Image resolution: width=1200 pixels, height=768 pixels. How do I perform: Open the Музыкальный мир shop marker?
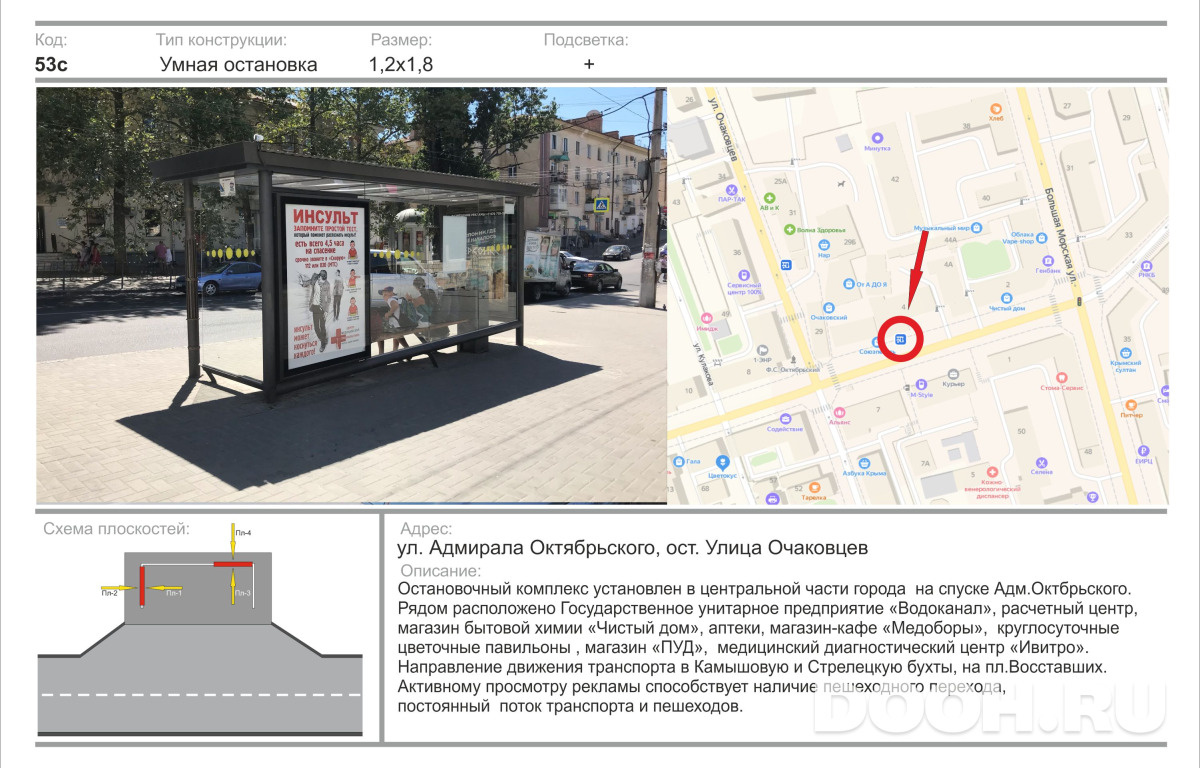(977, 228)
